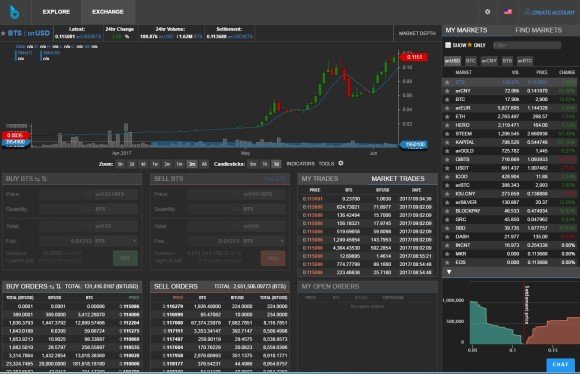Open the settings gear in the header
The image size is (580, 374).
click(488, 12)
